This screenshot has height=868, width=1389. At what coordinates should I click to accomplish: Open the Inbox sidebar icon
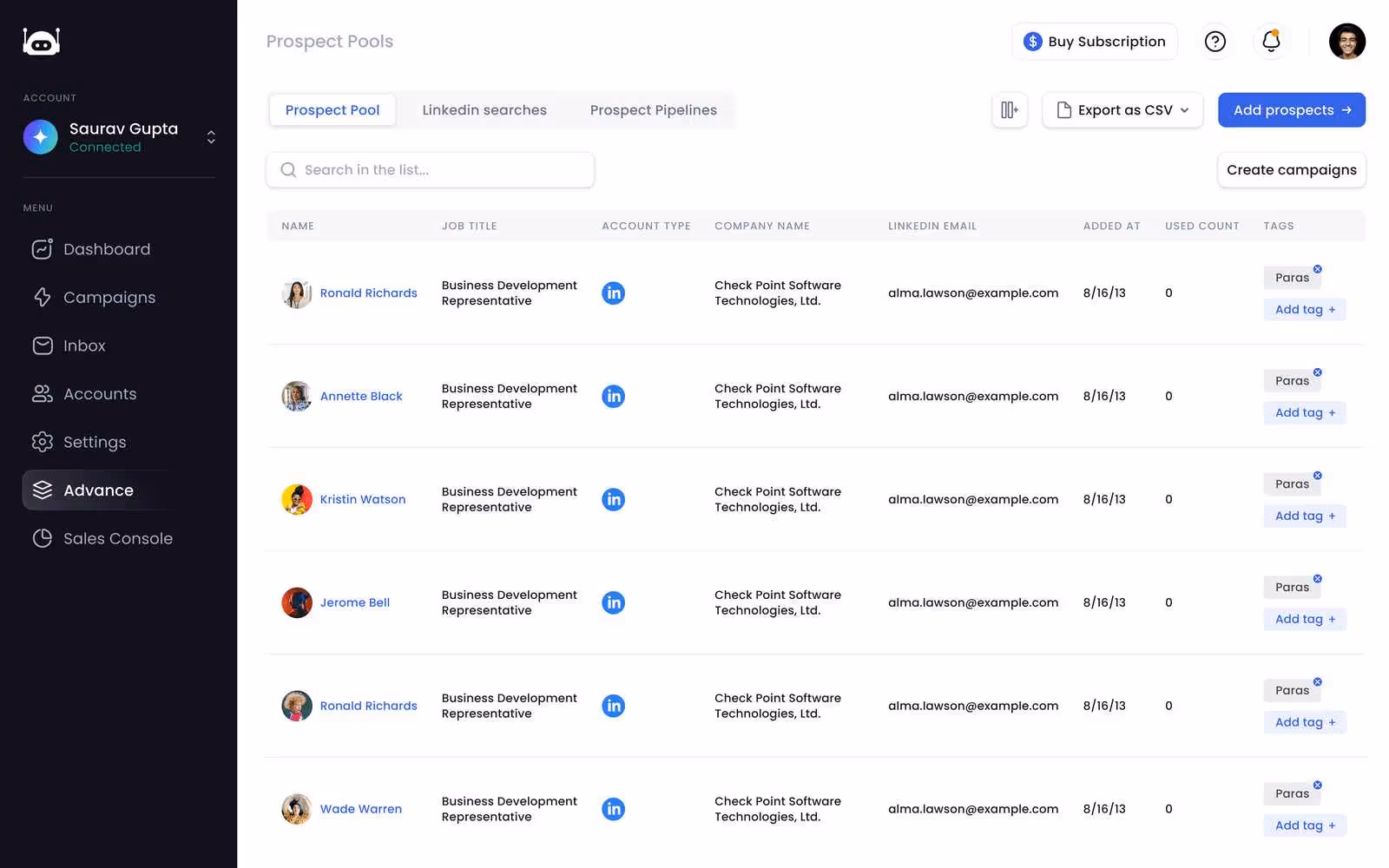point(43,345)
